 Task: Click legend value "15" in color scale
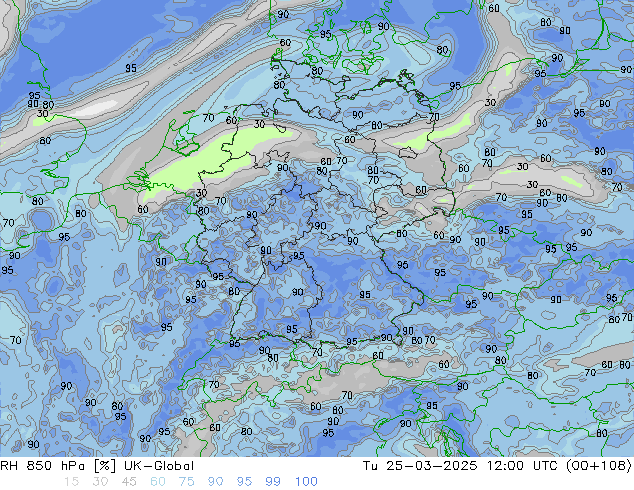72,482
